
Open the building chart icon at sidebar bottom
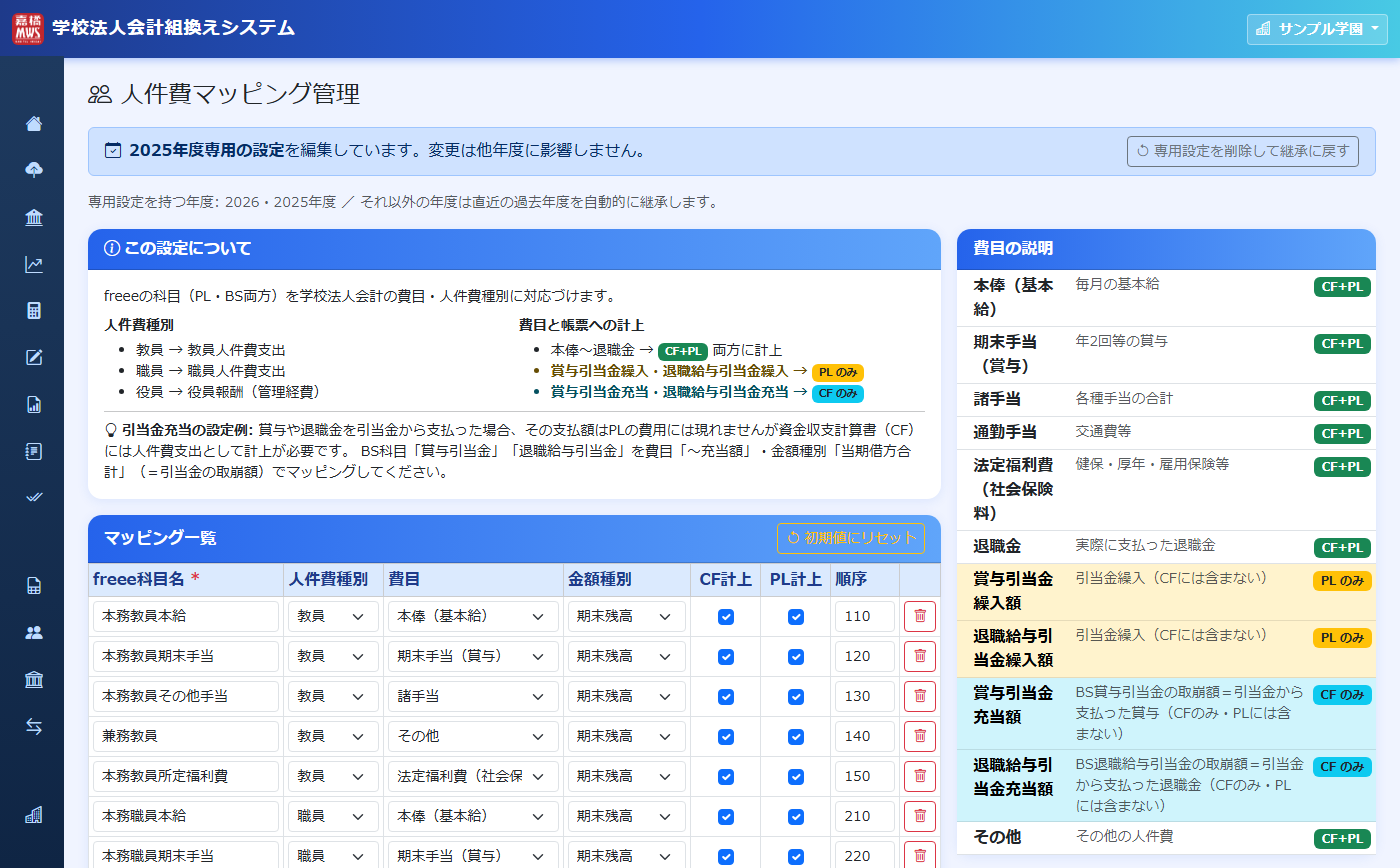pos(34,815)
